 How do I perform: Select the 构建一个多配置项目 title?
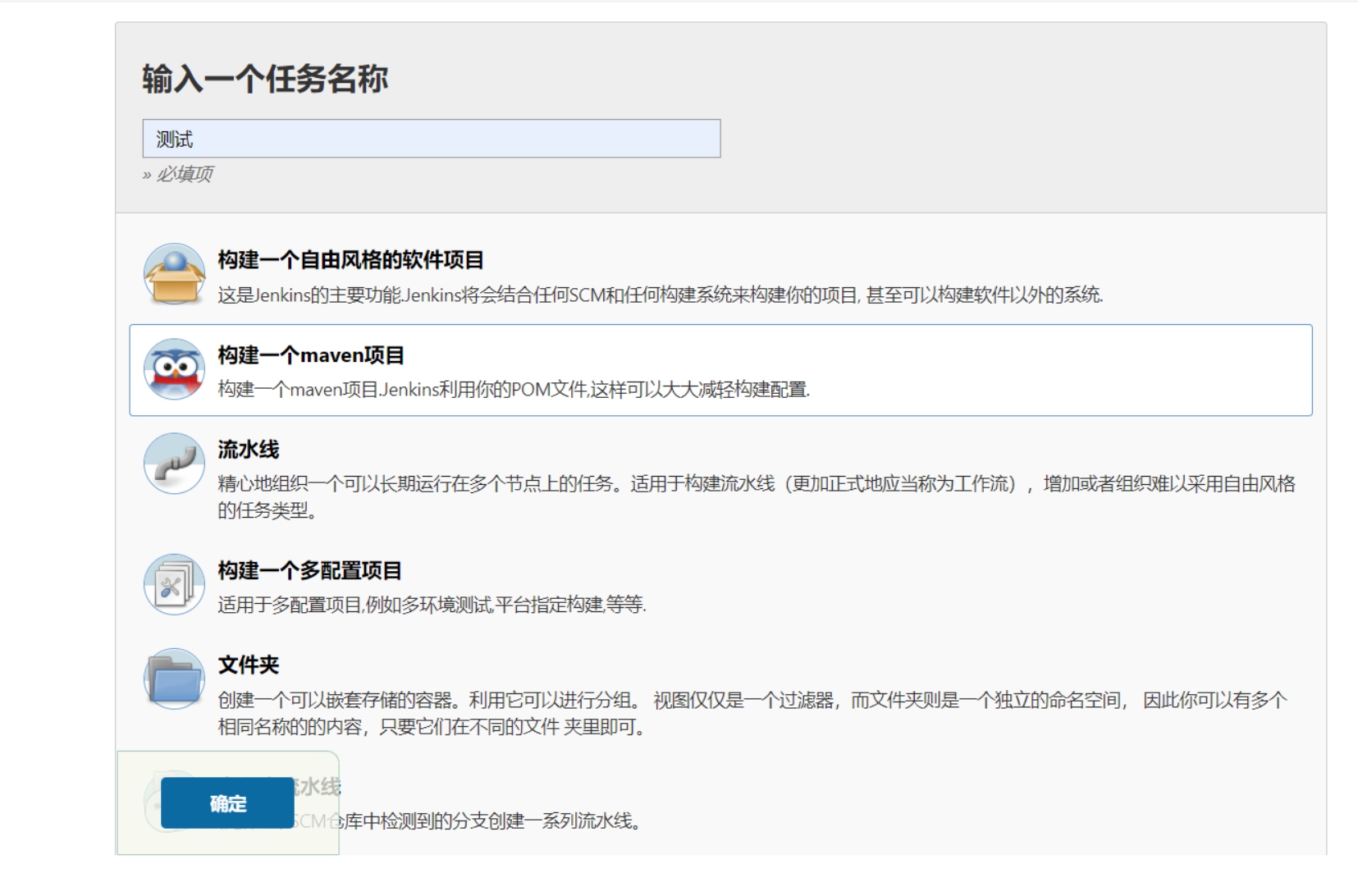[309, 570]
